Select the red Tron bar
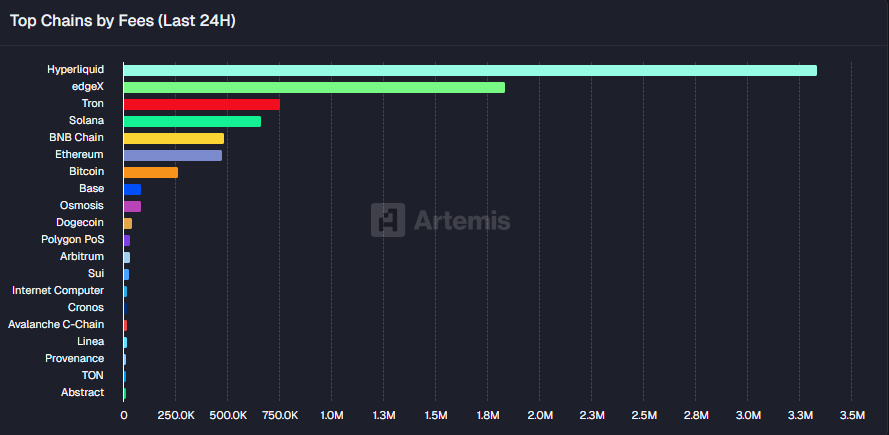Screen dimensions: 889x435 [x=201, y=104]
